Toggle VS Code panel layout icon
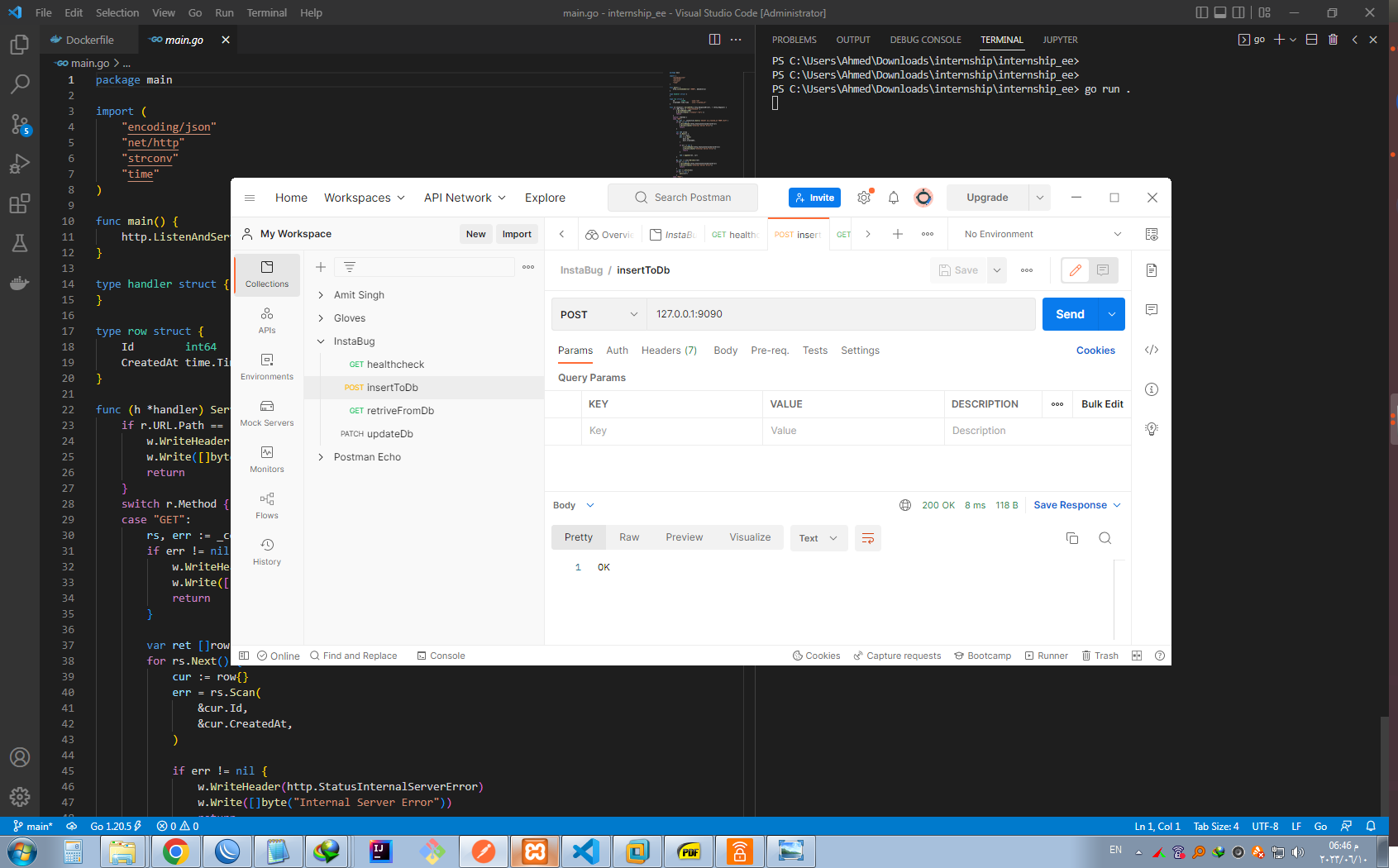1398x868 pixels. (1219, 12)
